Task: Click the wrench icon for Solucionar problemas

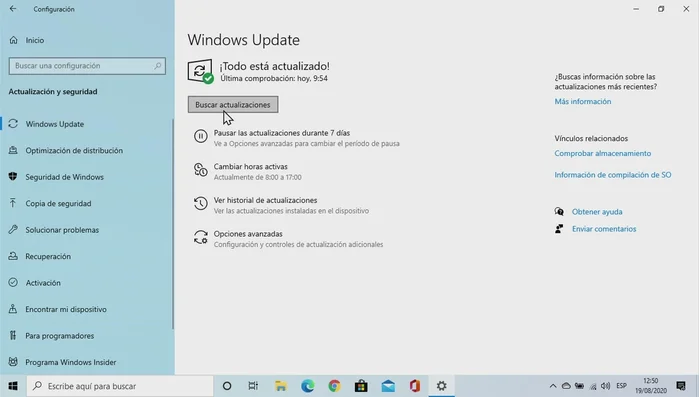Action: (x=13, y=230)
